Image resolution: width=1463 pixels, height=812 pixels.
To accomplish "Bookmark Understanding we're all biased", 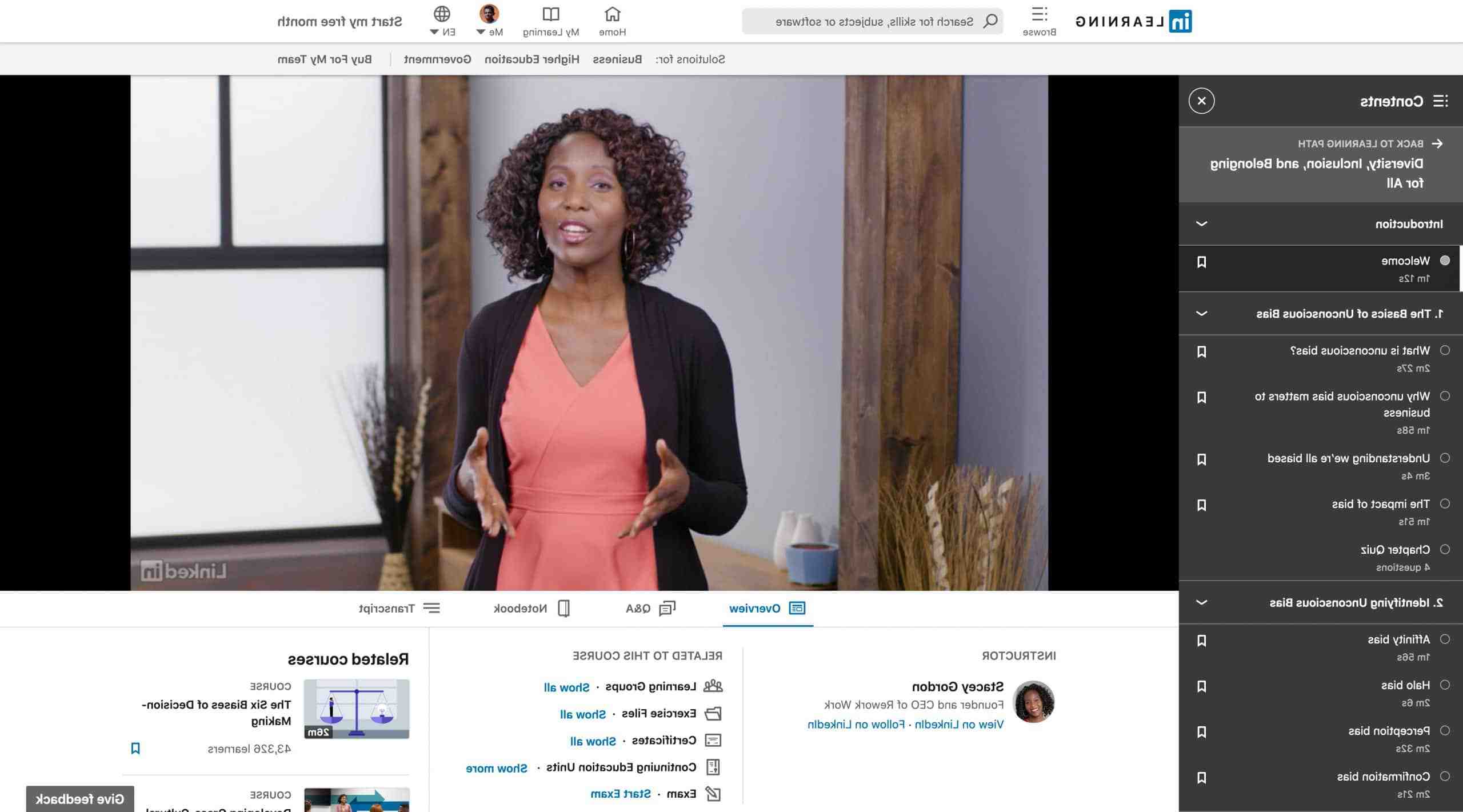I will [1201, 459].
